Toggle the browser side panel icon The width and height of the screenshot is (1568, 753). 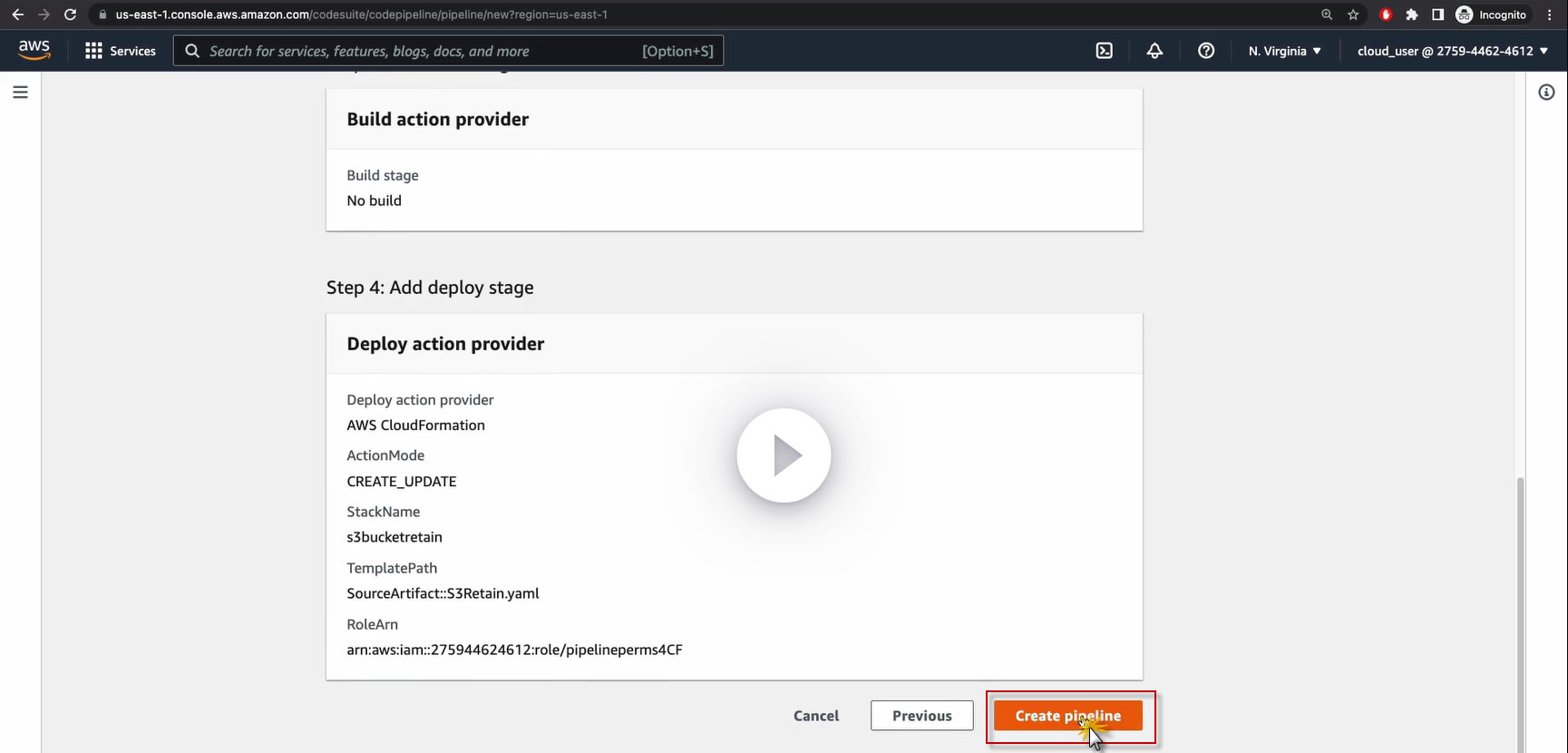point(1437,15)
